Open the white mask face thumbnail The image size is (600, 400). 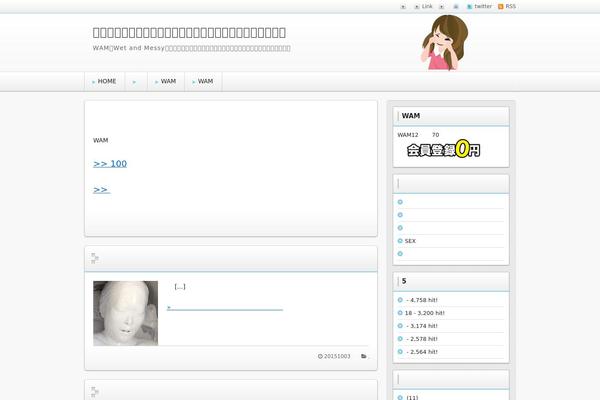tap(126, 313)
